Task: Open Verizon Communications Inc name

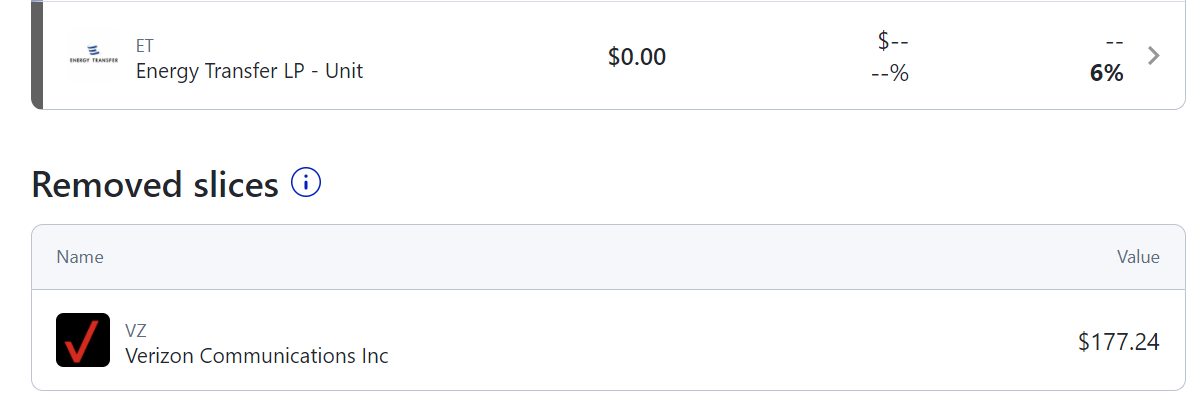Action: (257, 355)
